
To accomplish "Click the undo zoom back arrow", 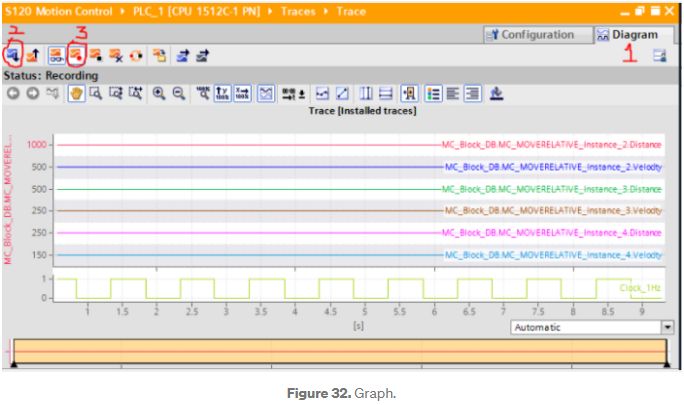I will tap(14, 93).
